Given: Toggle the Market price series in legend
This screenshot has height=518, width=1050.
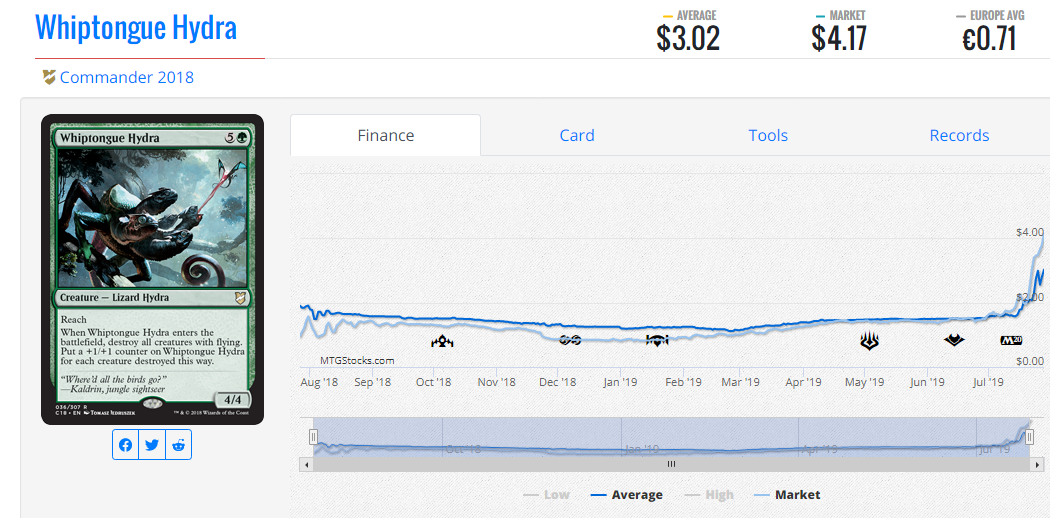Looking at the screenshot, I should (787, 495).
